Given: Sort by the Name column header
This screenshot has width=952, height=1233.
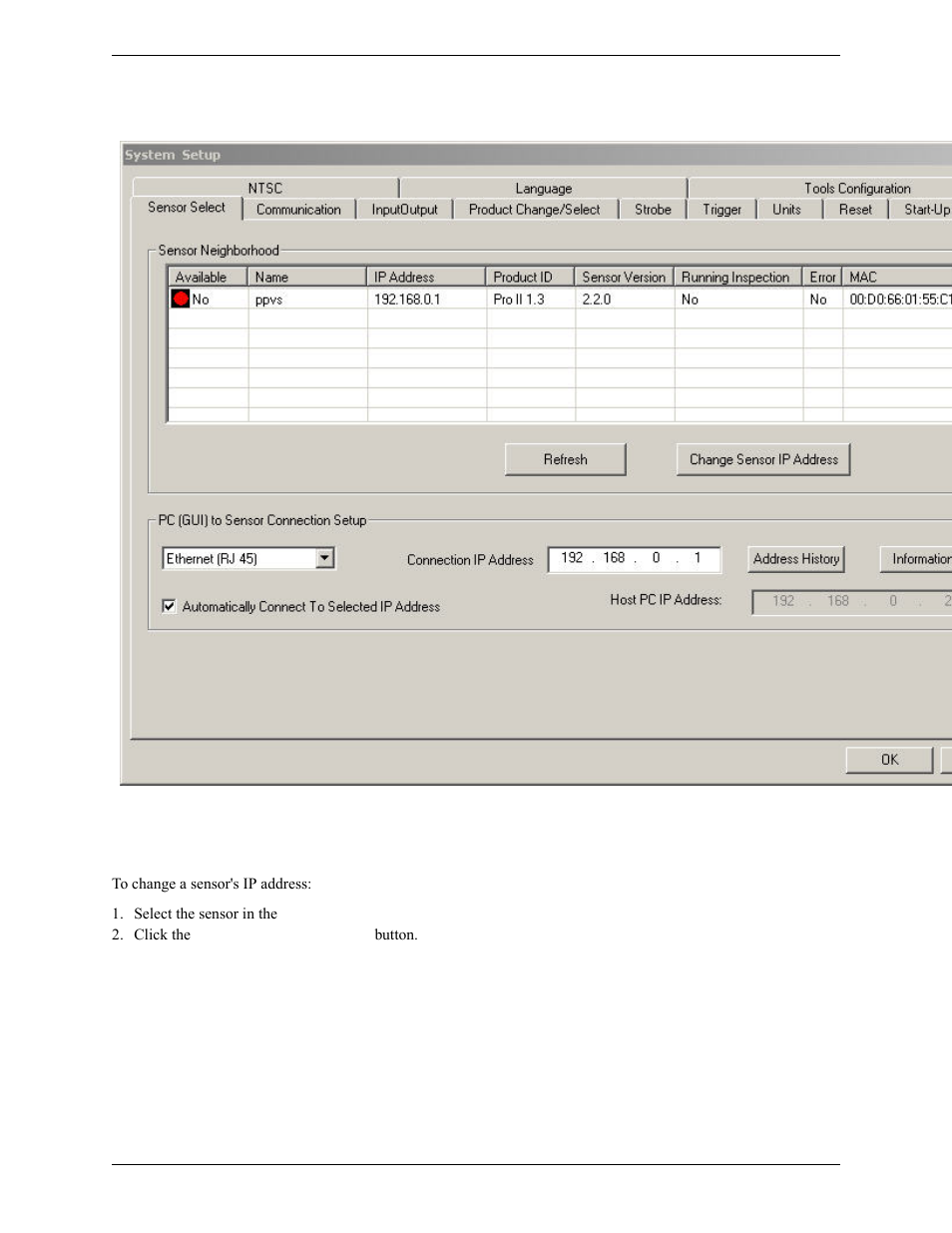Looking at the screenshot, I should [307, 277].
